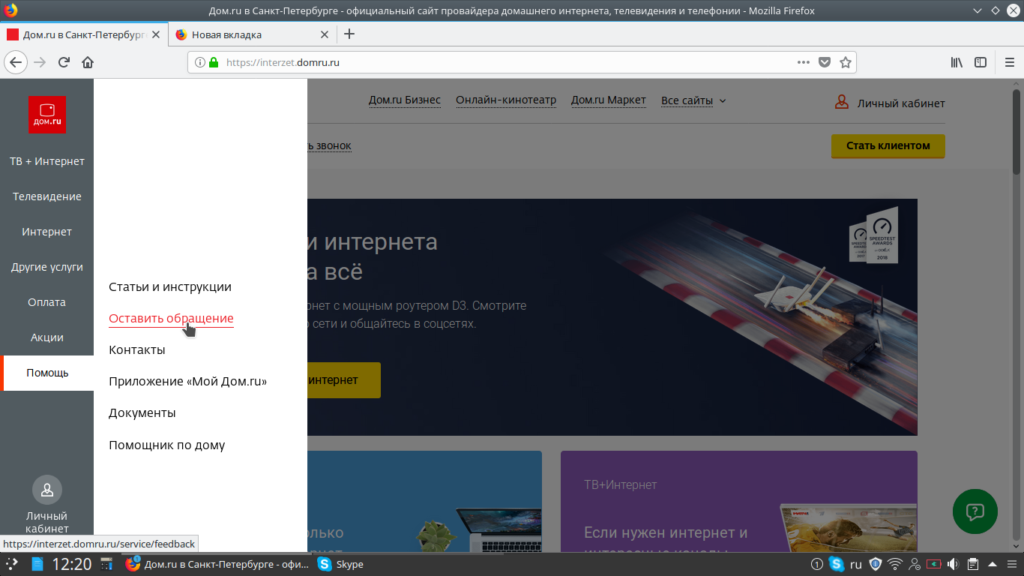
Task: Expand the Все сайты dropdown
Action: click(x=693, y=101)
